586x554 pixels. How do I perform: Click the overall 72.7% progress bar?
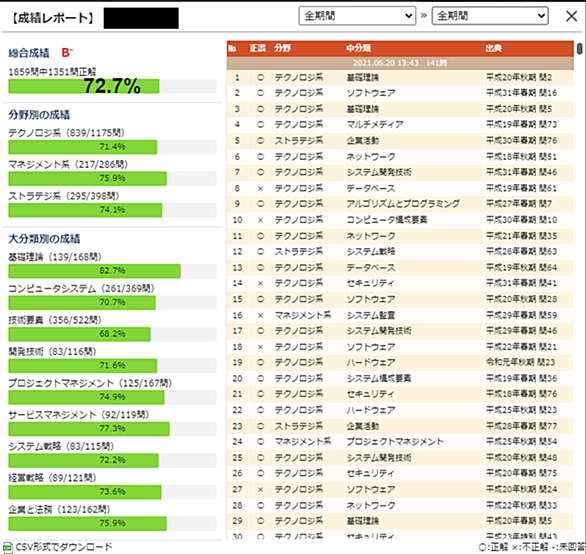[112, 86]
